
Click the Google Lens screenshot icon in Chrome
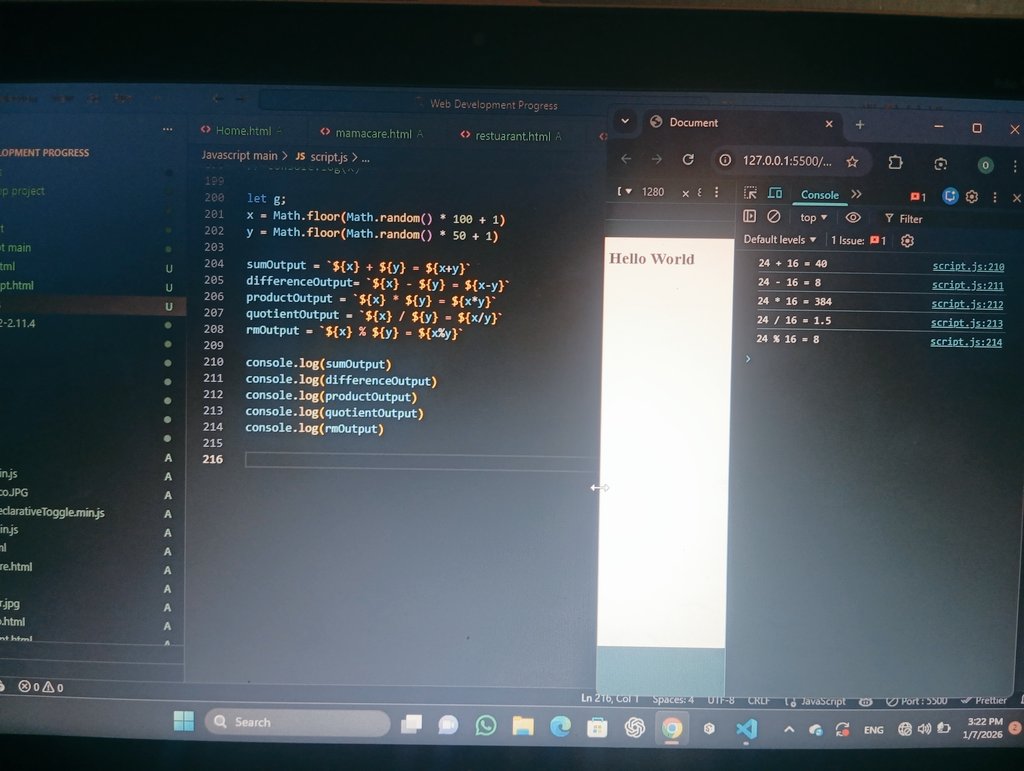940,164
